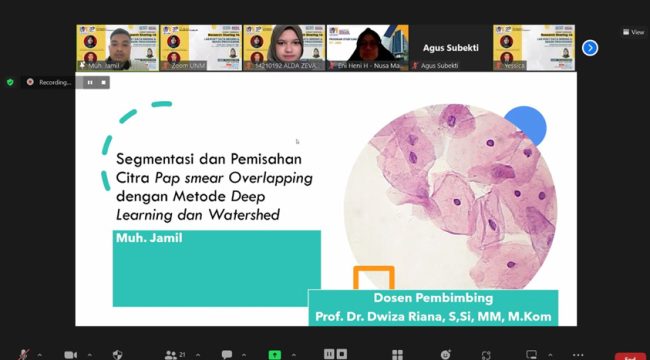650x360 pixels.
Task: Click the green encryption shield icon
Action: pos(10,82)
